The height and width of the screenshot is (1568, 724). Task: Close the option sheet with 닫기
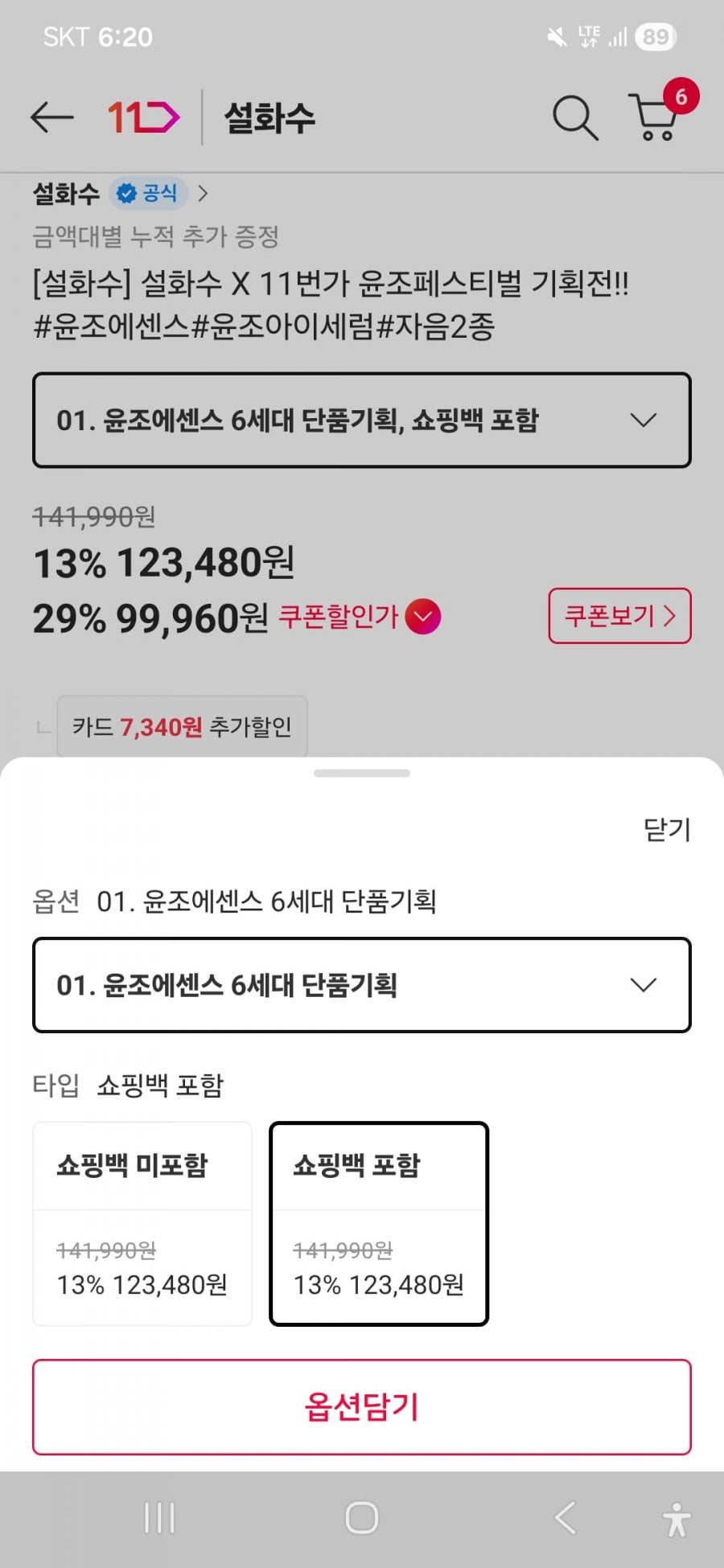[667, 829]
